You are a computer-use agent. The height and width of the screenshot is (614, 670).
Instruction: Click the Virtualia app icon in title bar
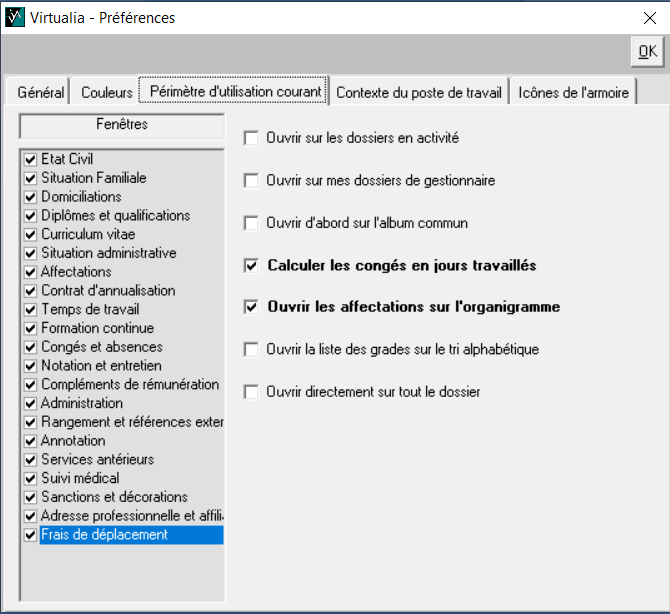[x=14, y=17]
